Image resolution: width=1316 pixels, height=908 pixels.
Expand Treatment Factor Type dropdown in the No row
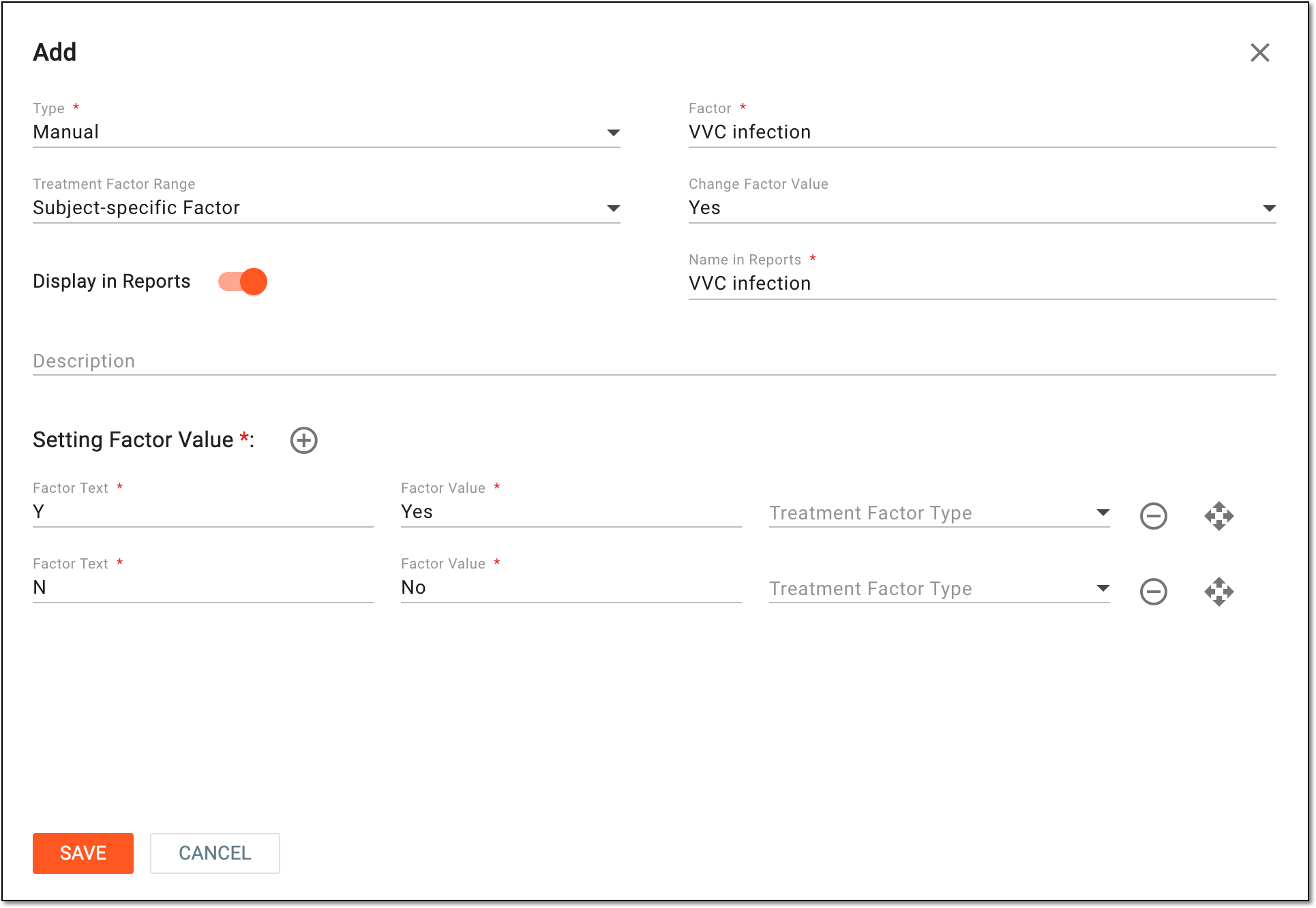click(940, 589)
